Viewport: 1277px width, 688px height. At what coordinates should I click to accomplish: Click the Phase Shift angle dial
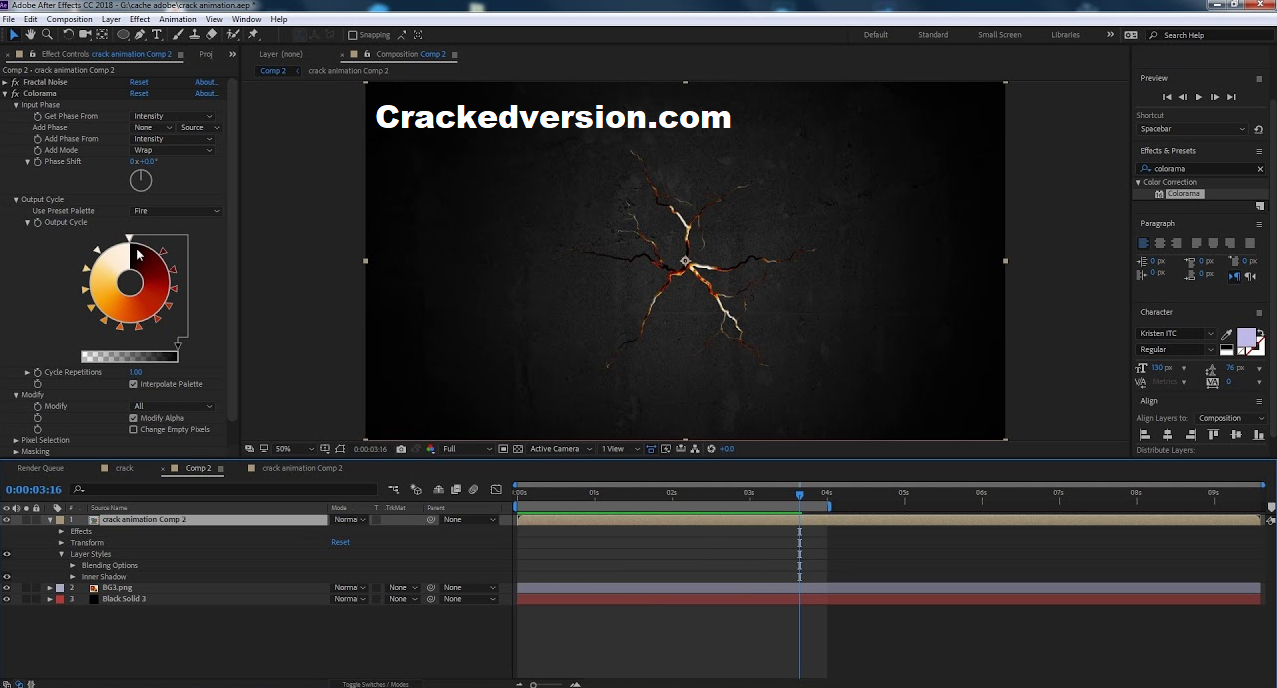pyautogui.click(x=141, y=180)
